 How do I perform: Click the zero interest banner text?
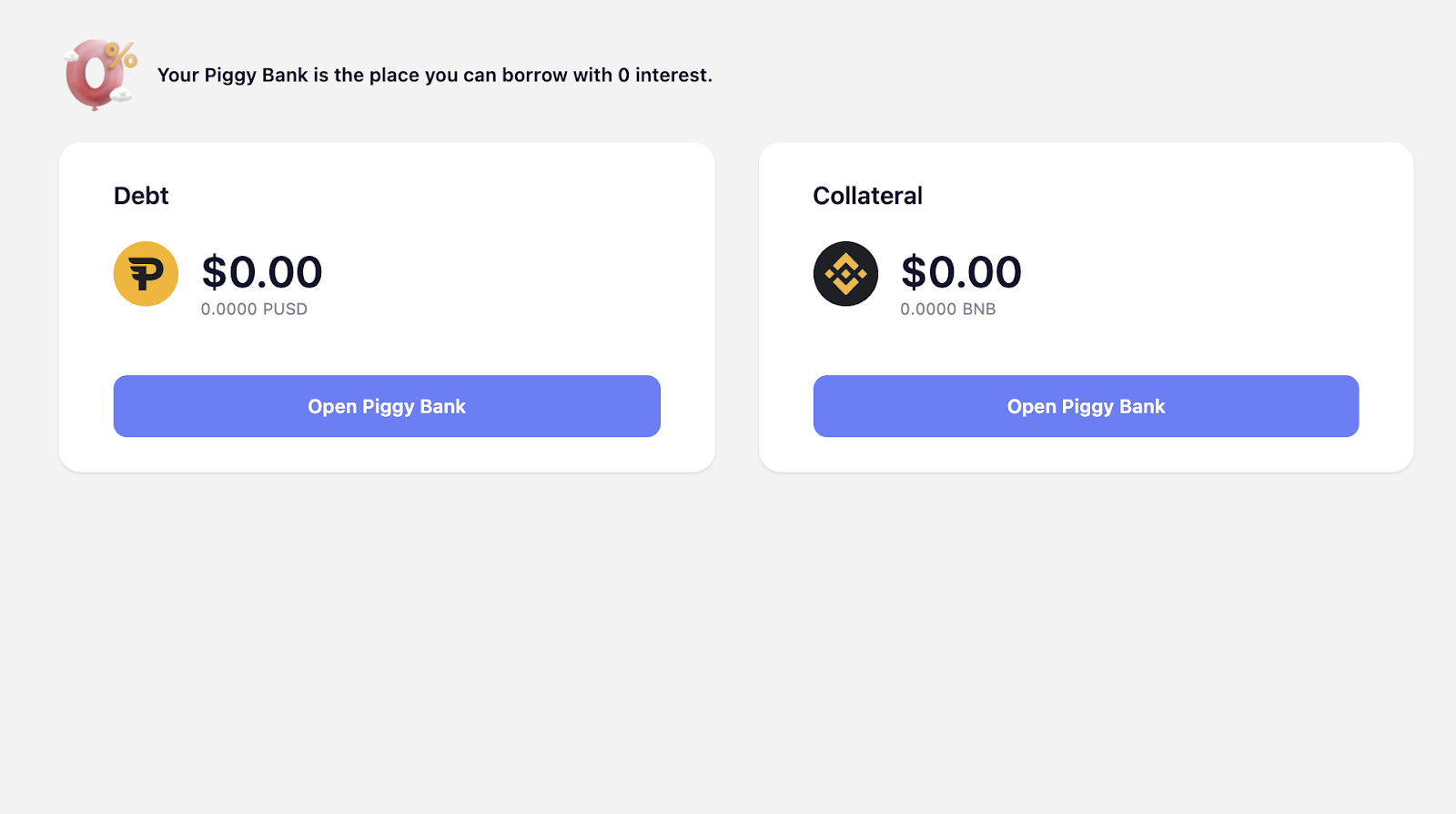[x=435, y=76]
